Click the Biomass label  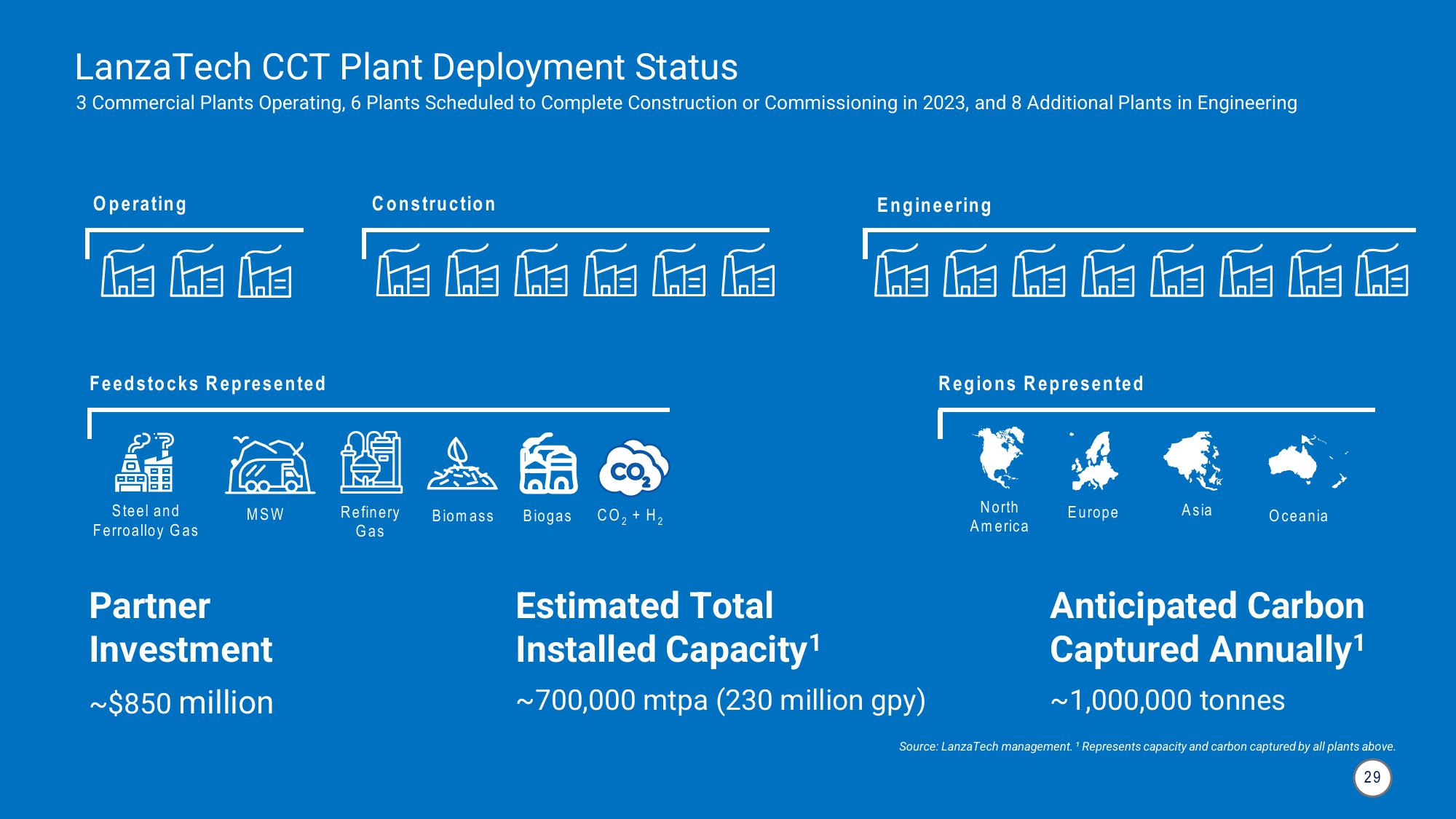pos(463,516)
